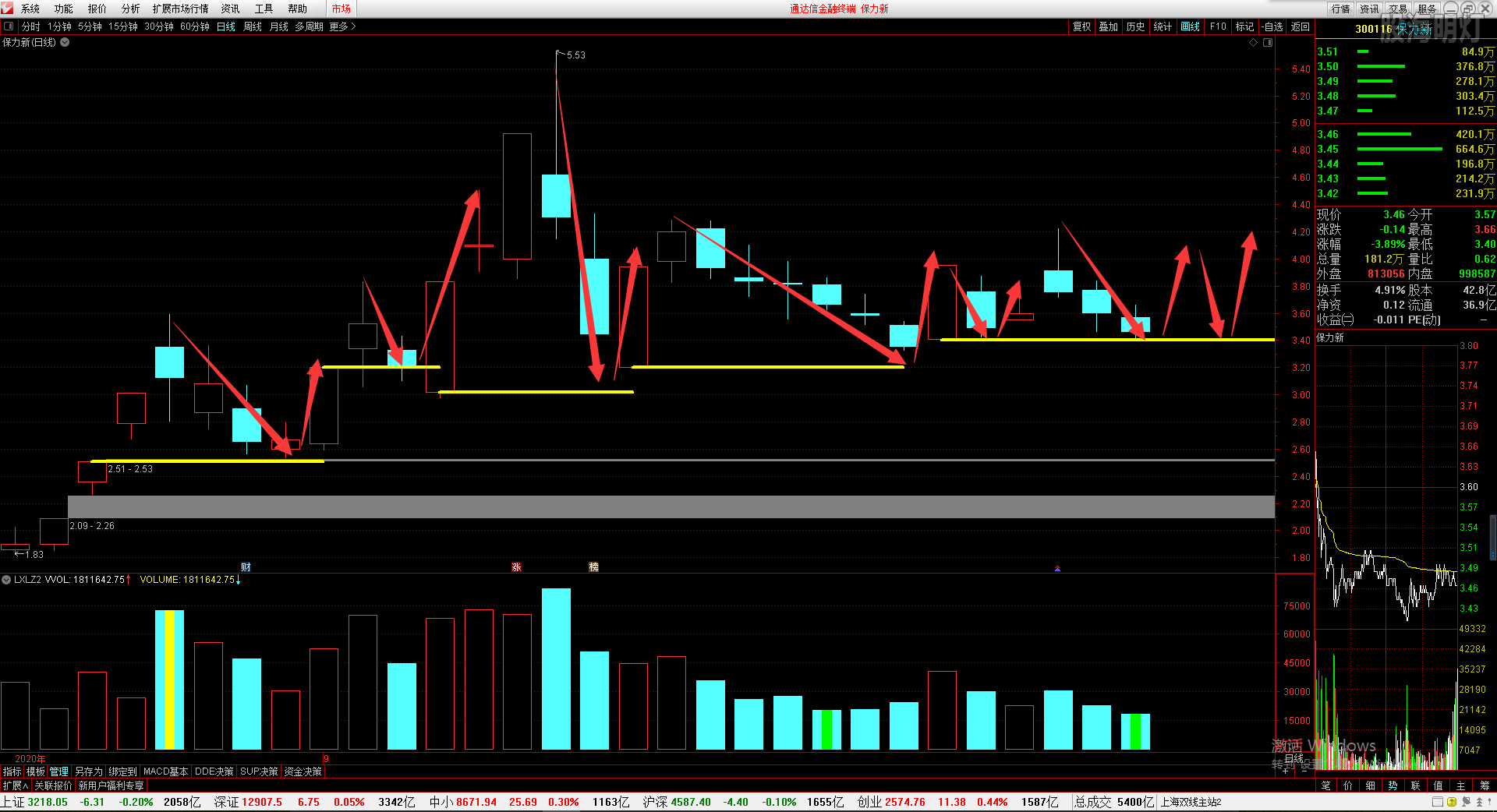Click the layout icon left of 分时
The image size is (1497, 812).
(9, 26)
